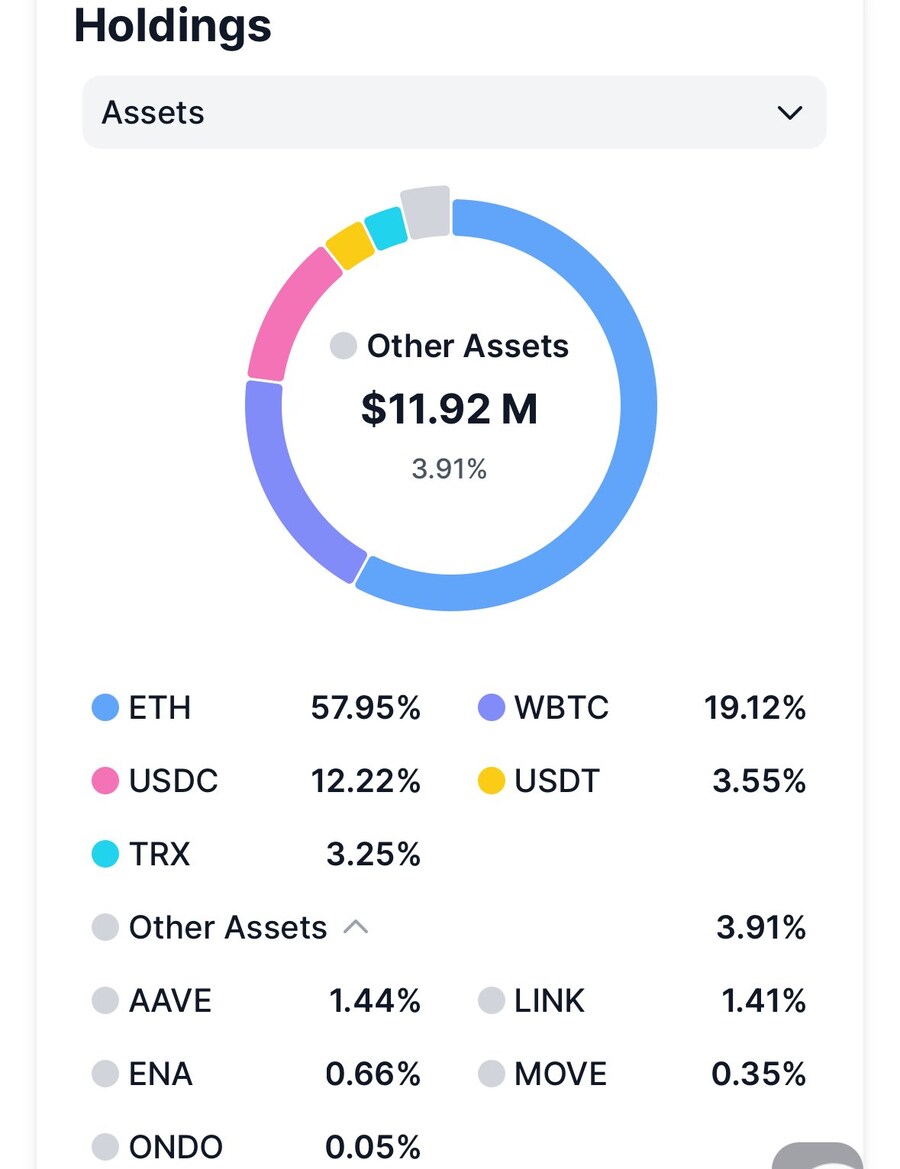Click the gray MOVE legend dot
This screenshot has height=1169, width=900.
(491, 1074)
